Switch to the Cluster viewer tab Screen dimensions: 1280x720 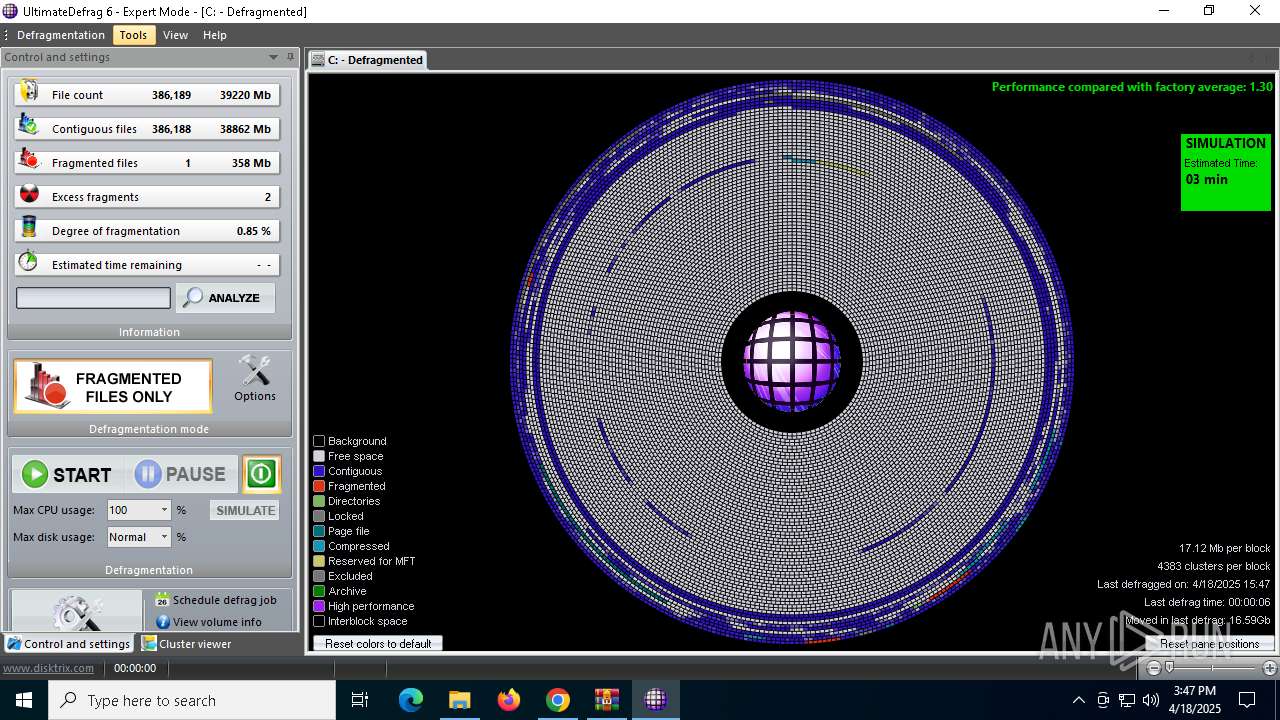186,644
